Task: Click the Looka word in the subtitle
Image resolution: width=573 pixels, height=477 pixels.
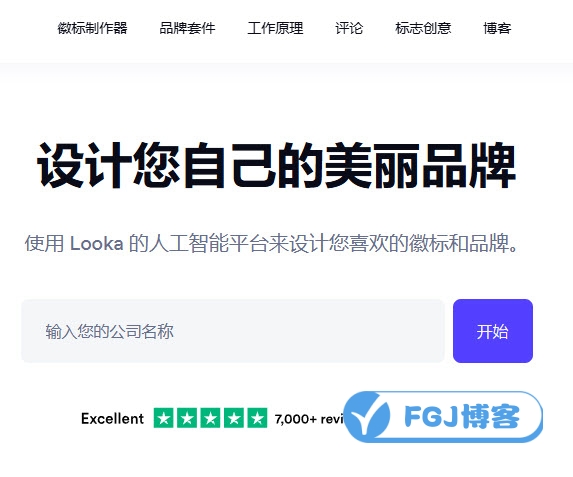Action: (x=96, y=243)
